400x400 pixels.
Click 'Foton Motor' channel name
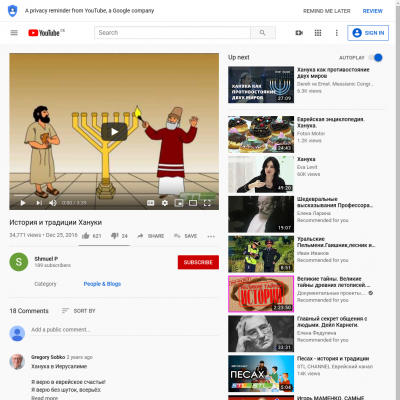(x=311, y=133)
